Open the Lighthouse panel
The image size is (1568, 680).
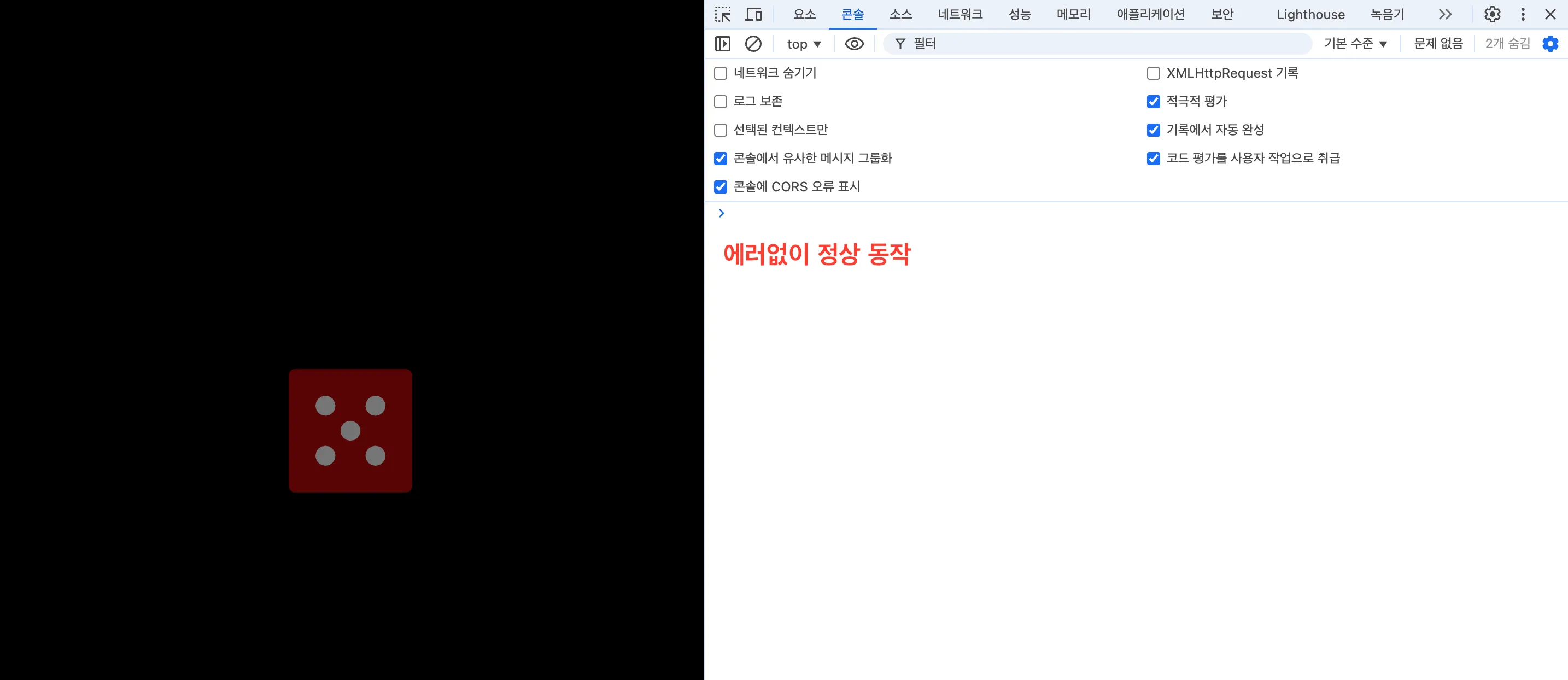tap(1310, 14)
